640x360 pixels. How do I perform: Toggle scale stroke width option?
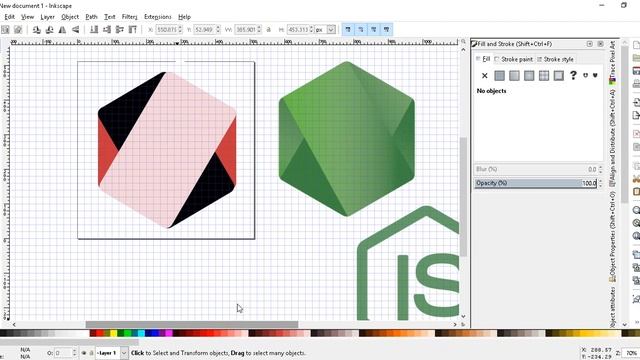coord(348,29)
